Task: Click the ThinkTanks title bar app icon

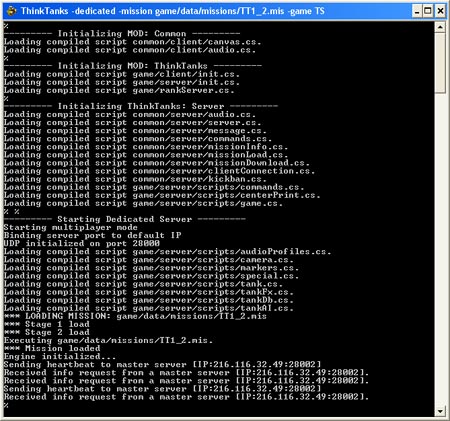Action: pyautogui.click(x=11, y=11)
